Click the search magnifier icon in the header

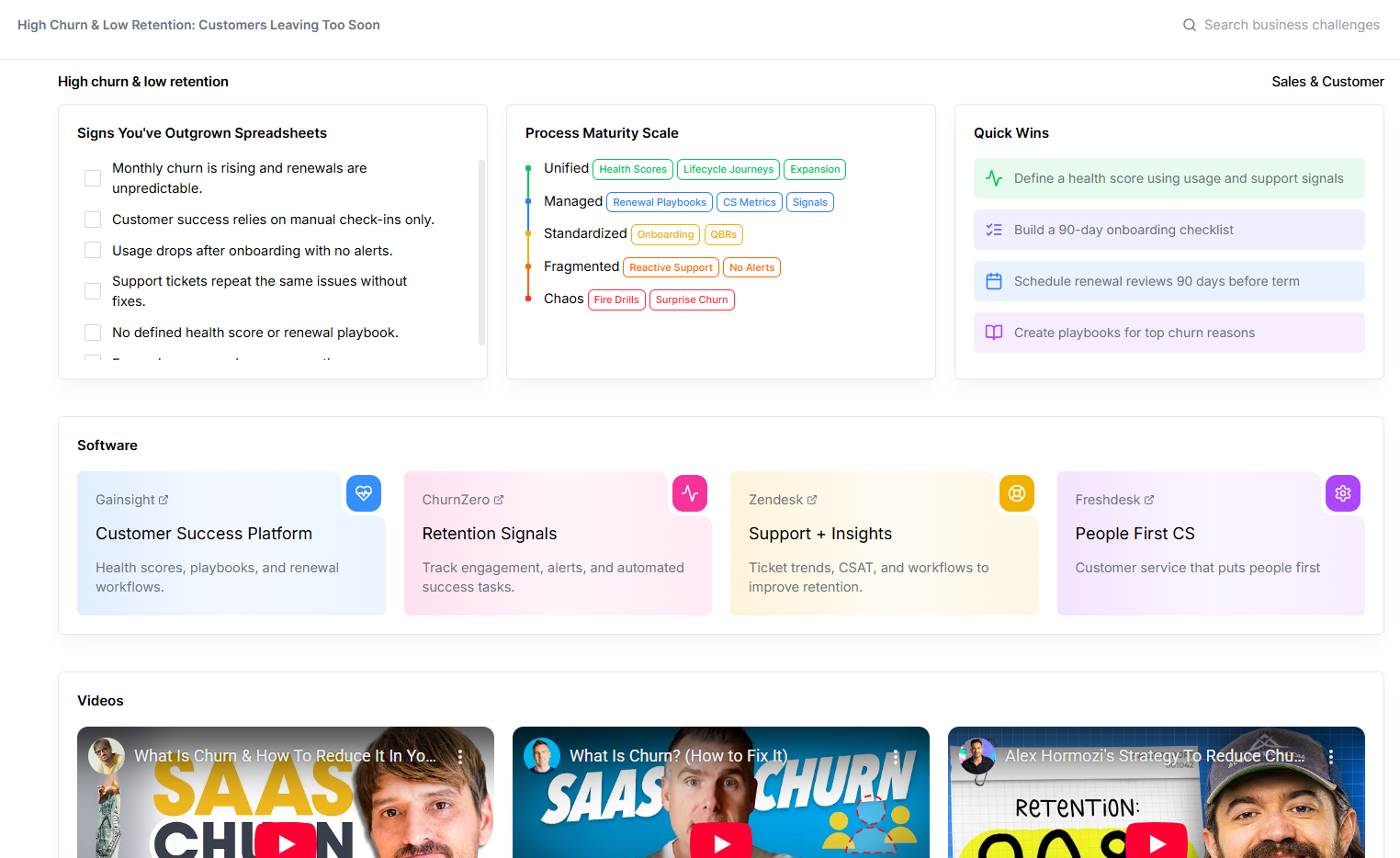(x=1189, y=25)
